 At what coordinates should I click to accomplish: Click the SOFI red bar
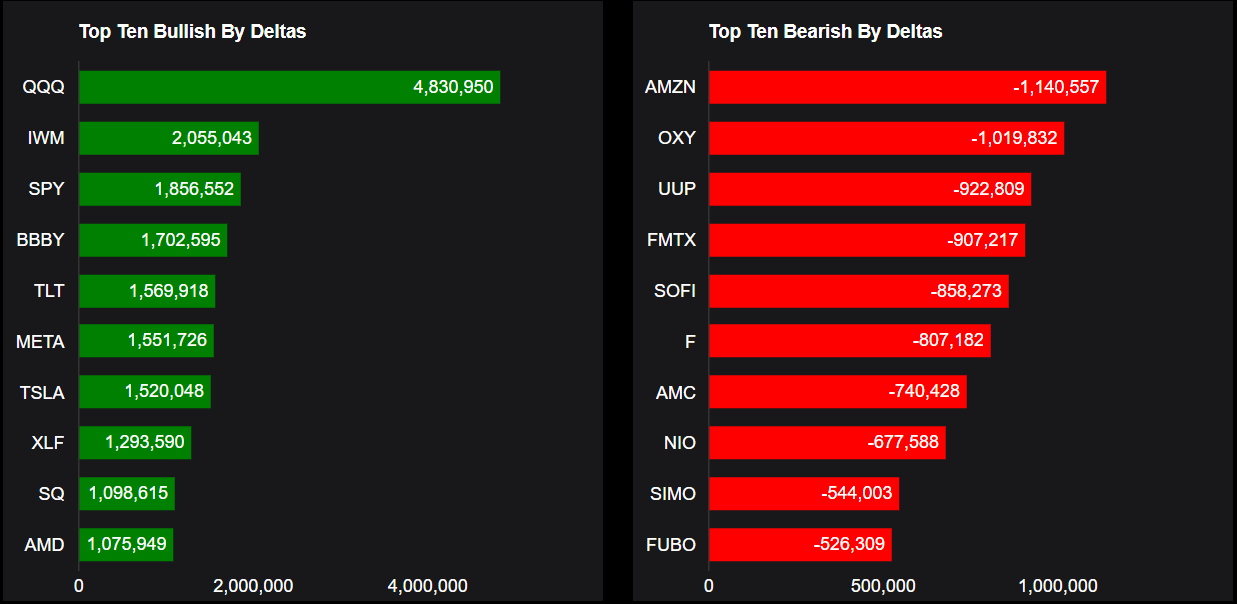tap(859, 291)
